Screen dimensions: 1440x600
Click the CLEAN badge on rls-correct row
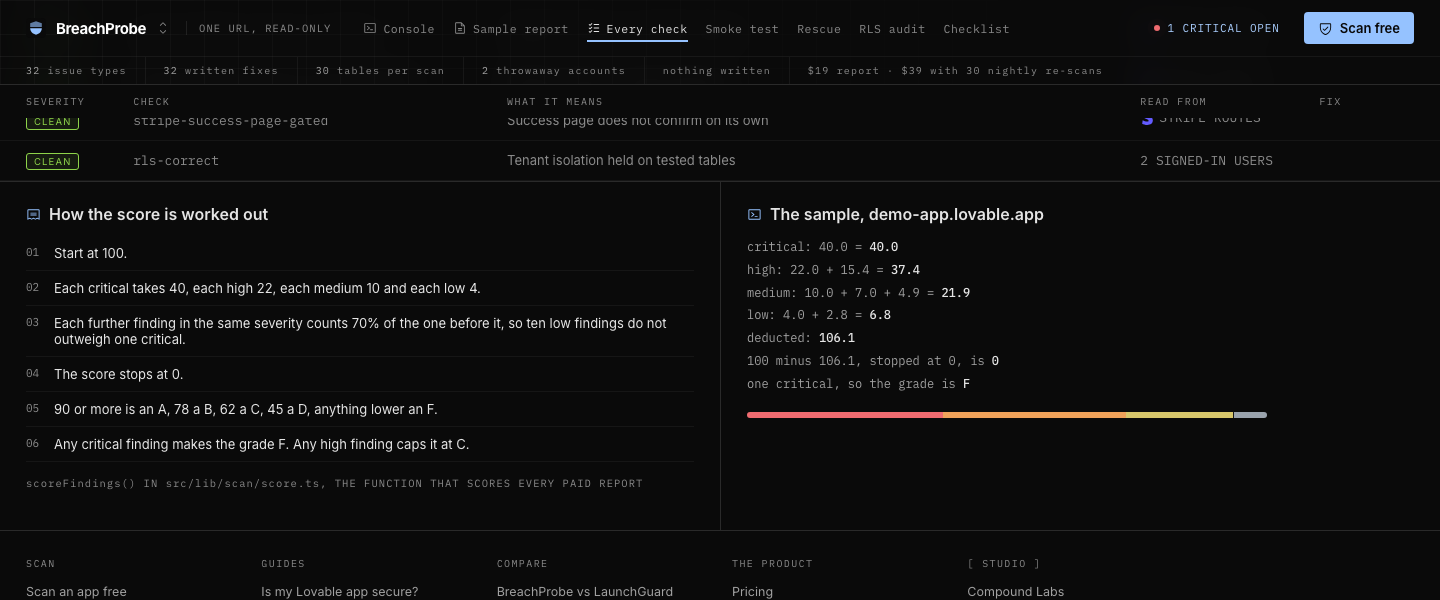pos(52,161)
